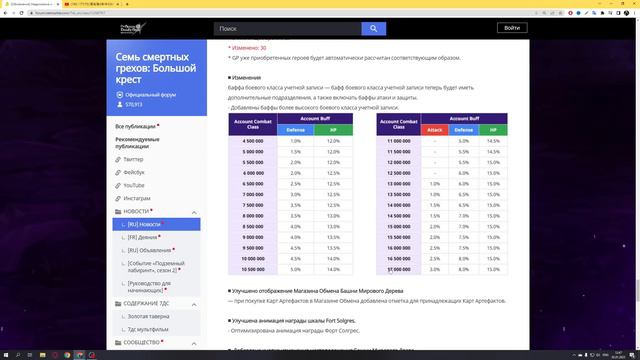This screenshot has width=640, height=360.
Task: Click the Войти login button
Action: coord(512,28)
